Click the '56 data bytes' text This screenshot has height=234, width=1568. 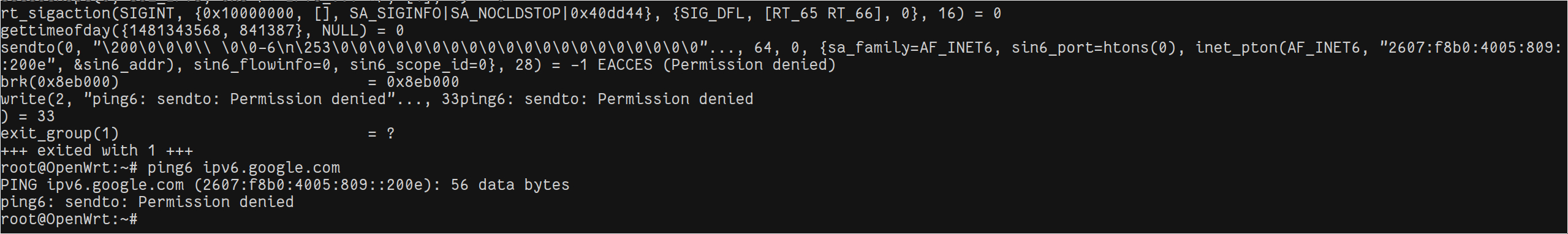(x=510, y=185)
